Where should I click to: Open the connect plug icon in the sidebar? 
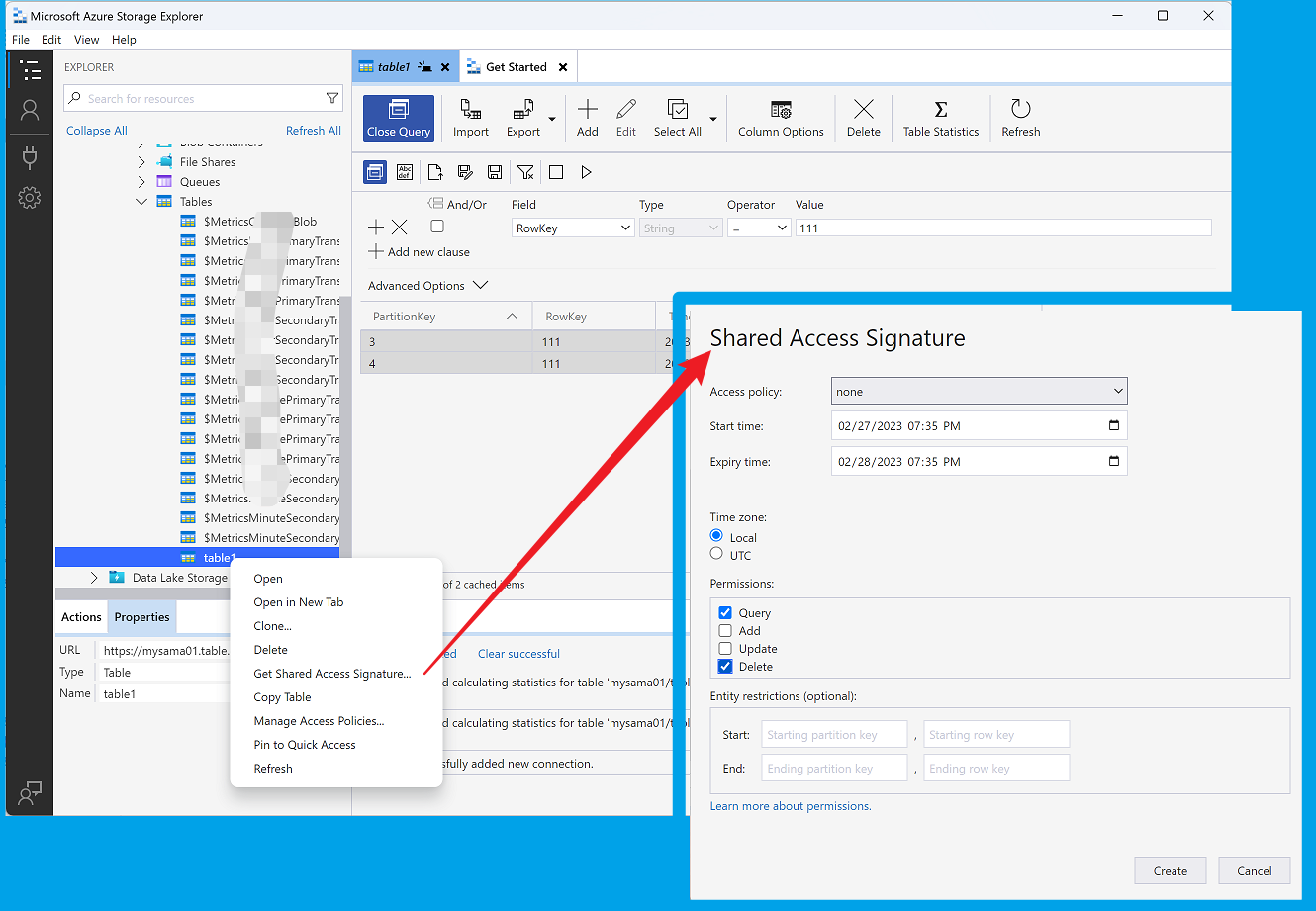[x=30, y=156]
